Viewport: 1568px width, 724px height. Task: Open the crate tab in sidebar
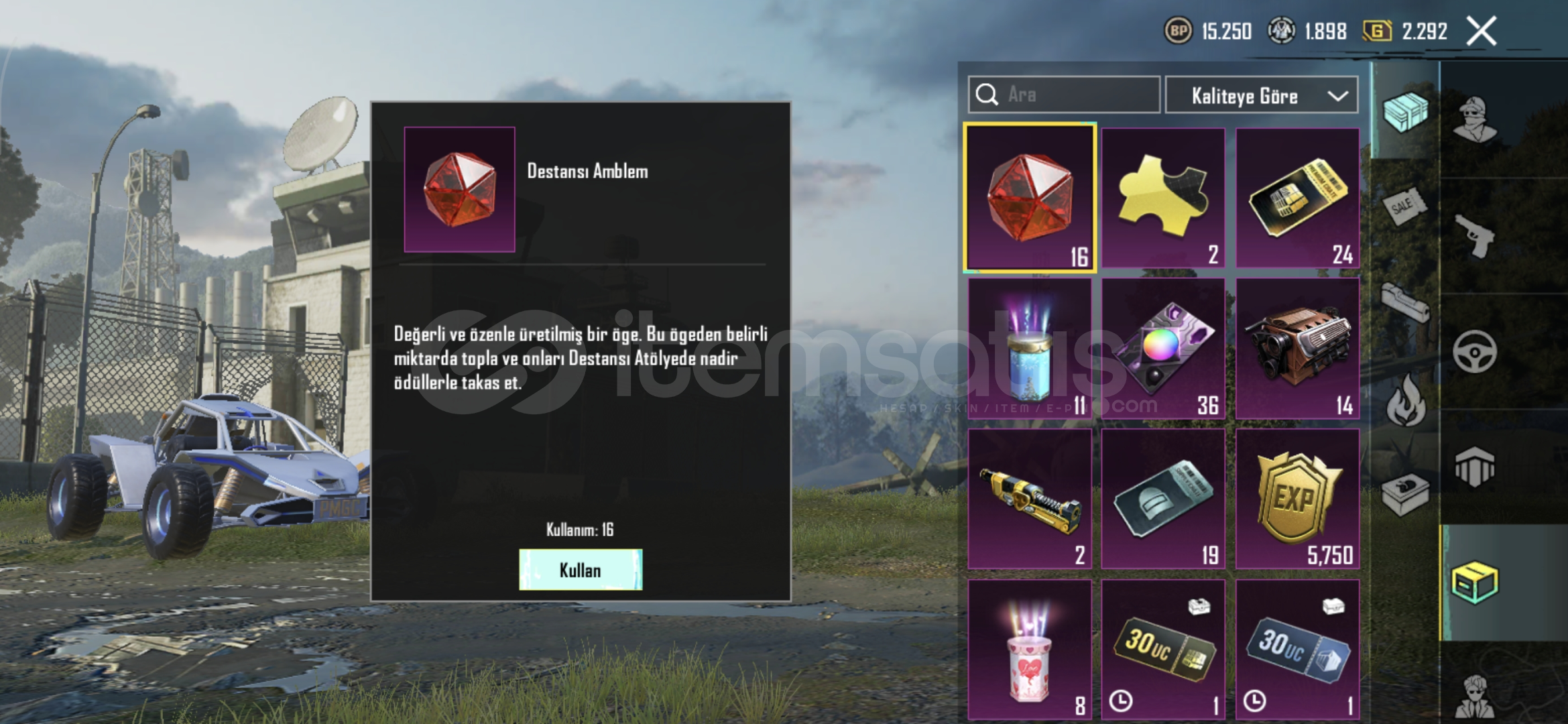tap(1405, 111)
